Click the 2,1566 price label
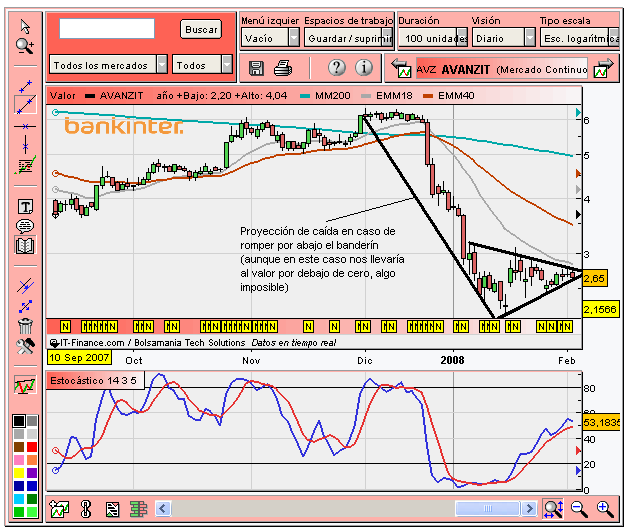 600,309
